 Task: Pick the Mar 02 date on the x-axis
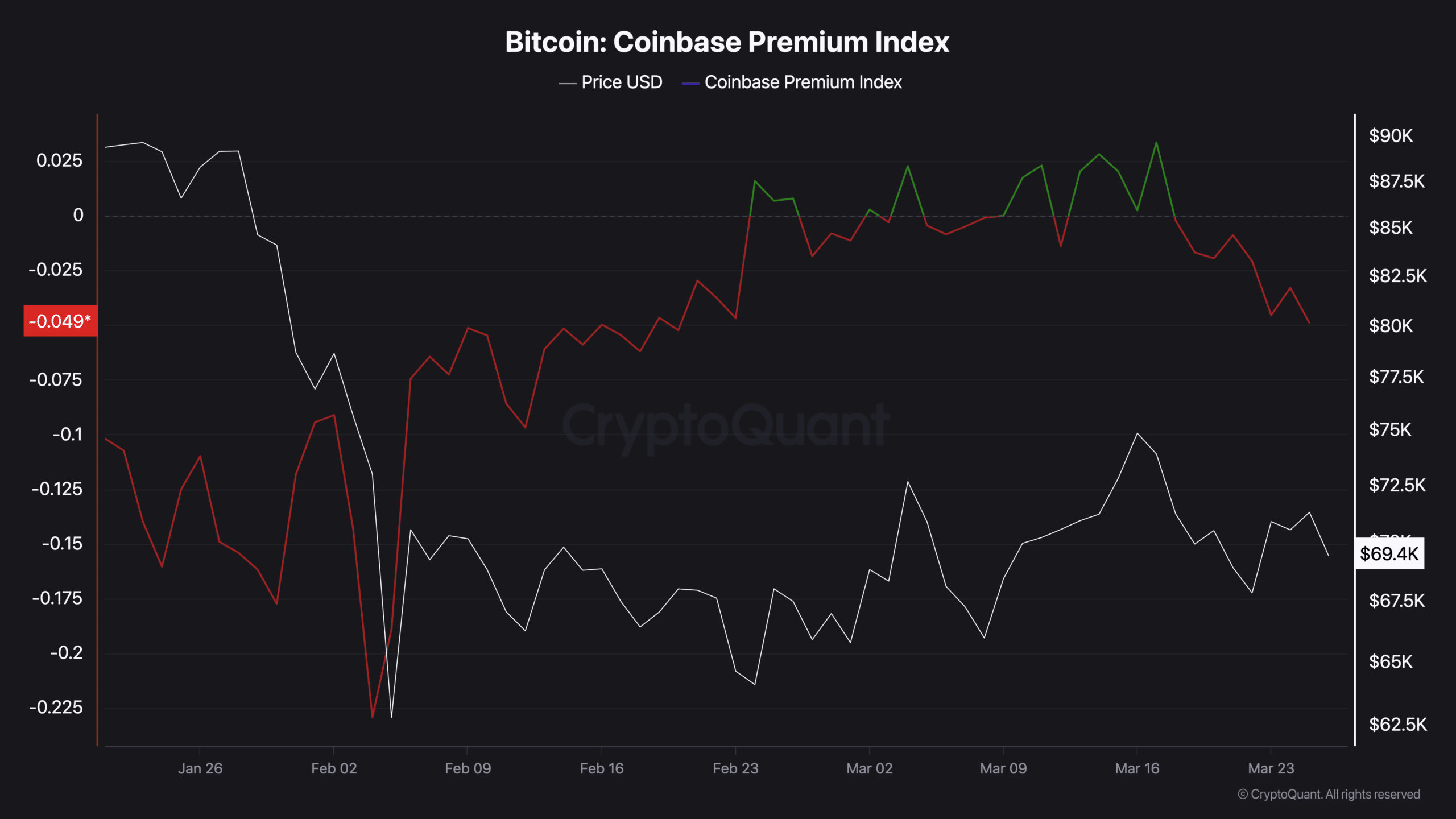[x=869, y=768]
